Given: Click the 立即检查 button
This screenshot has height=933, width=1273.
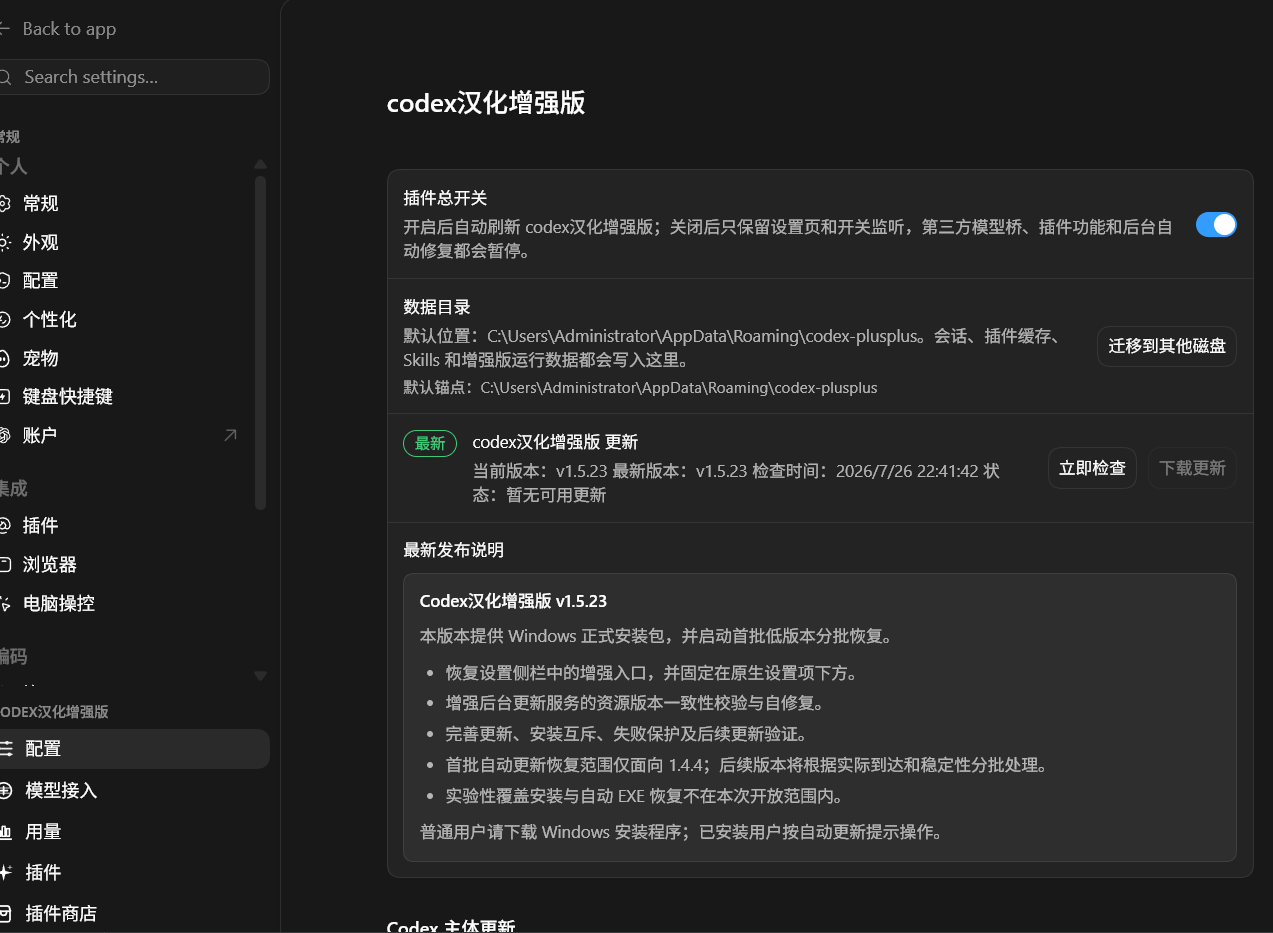Looking at the screenshot, I should pyautogui.click(x=1092, y=468).
